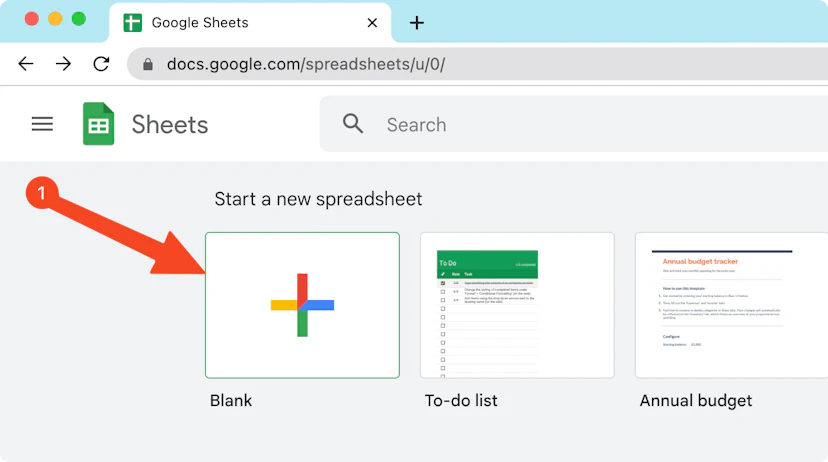Create a Blank spreadsheet from thumbnail

[x=303, y=305]
